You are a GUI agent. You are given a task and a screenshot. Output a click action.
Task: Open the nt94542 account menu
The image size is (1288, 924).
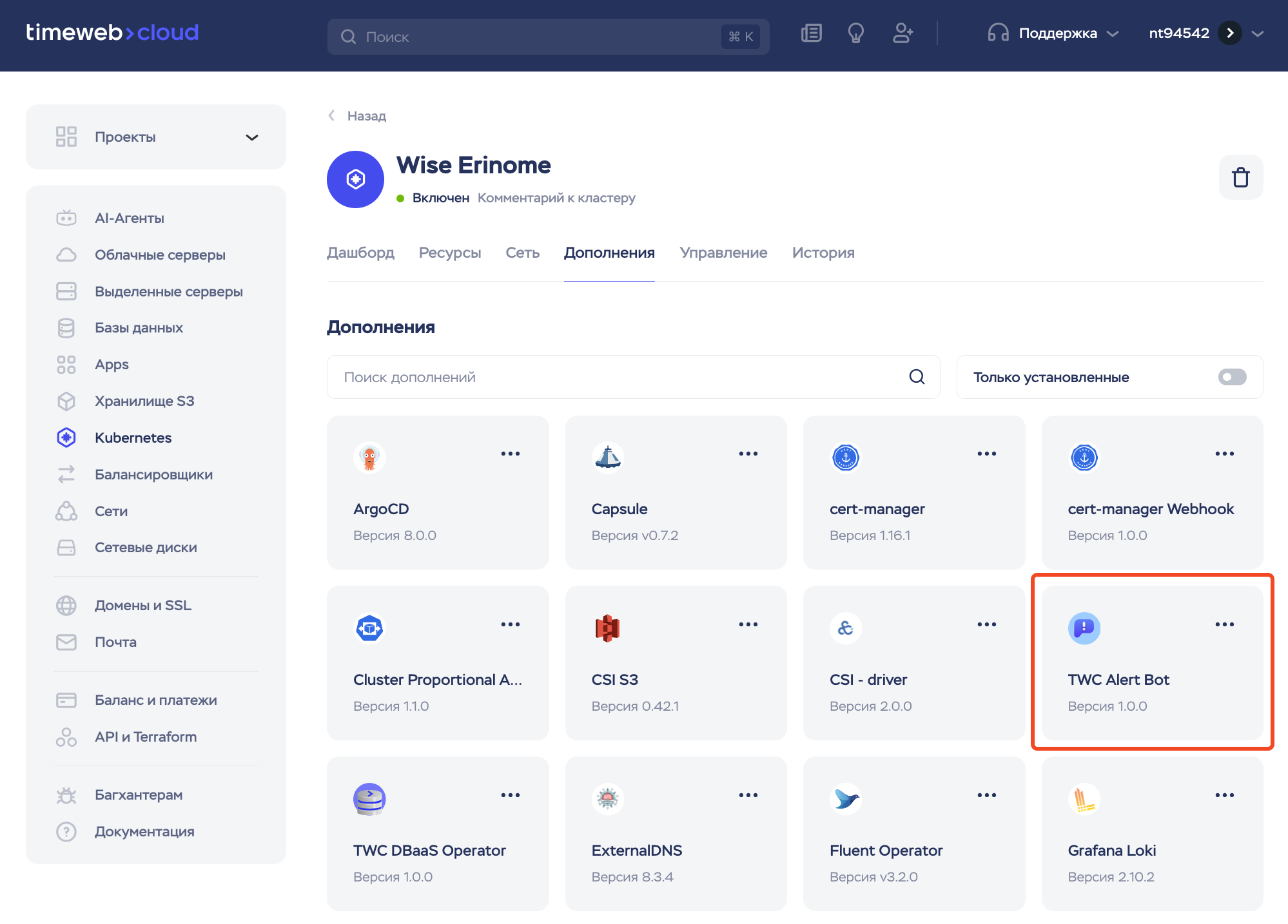click(x=1205, y=33)
